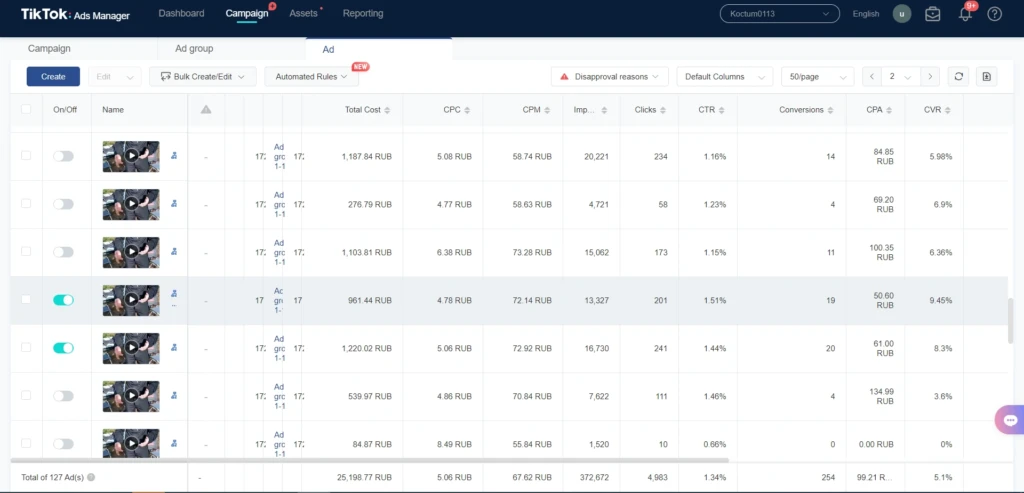This screenshot has width=1024, height=493.
Task: Turn off ad with 961.44 RUB cost
Action: (63, 300)
